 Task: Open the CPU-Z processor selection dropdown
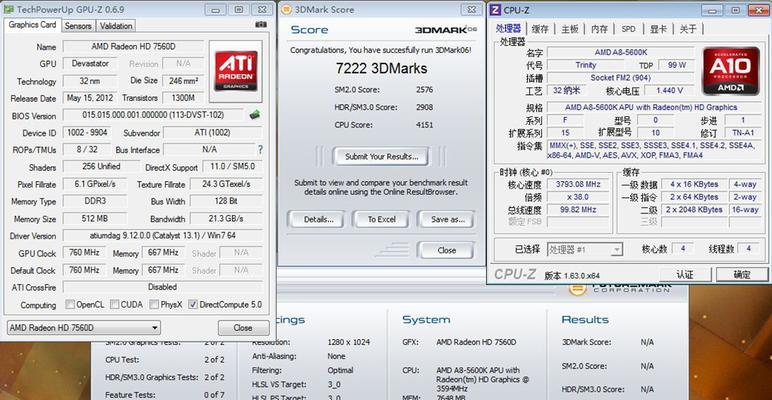[x=584, y=250]
